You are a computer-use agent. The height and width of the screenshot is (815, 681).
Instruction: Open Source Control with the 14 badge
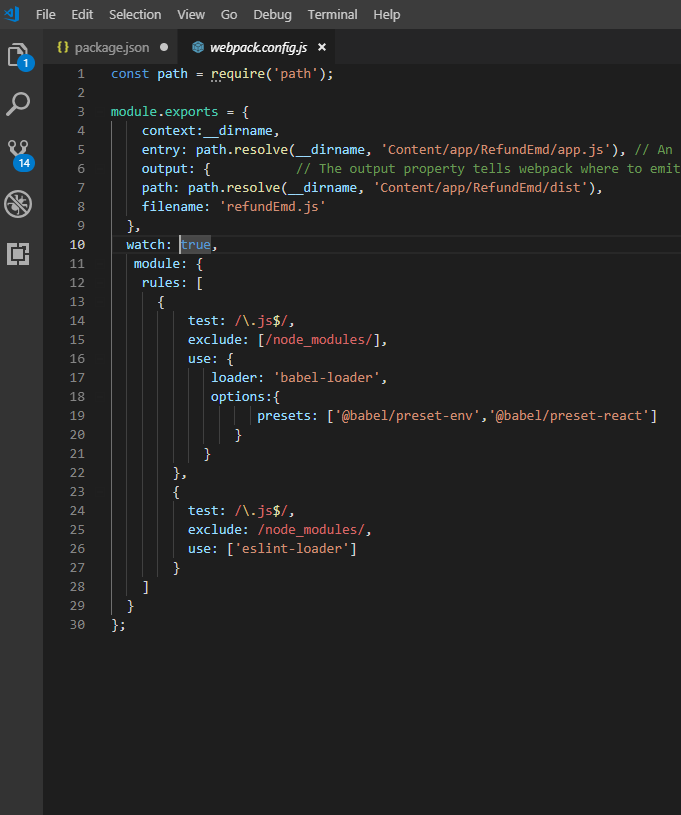pos(20,154)
